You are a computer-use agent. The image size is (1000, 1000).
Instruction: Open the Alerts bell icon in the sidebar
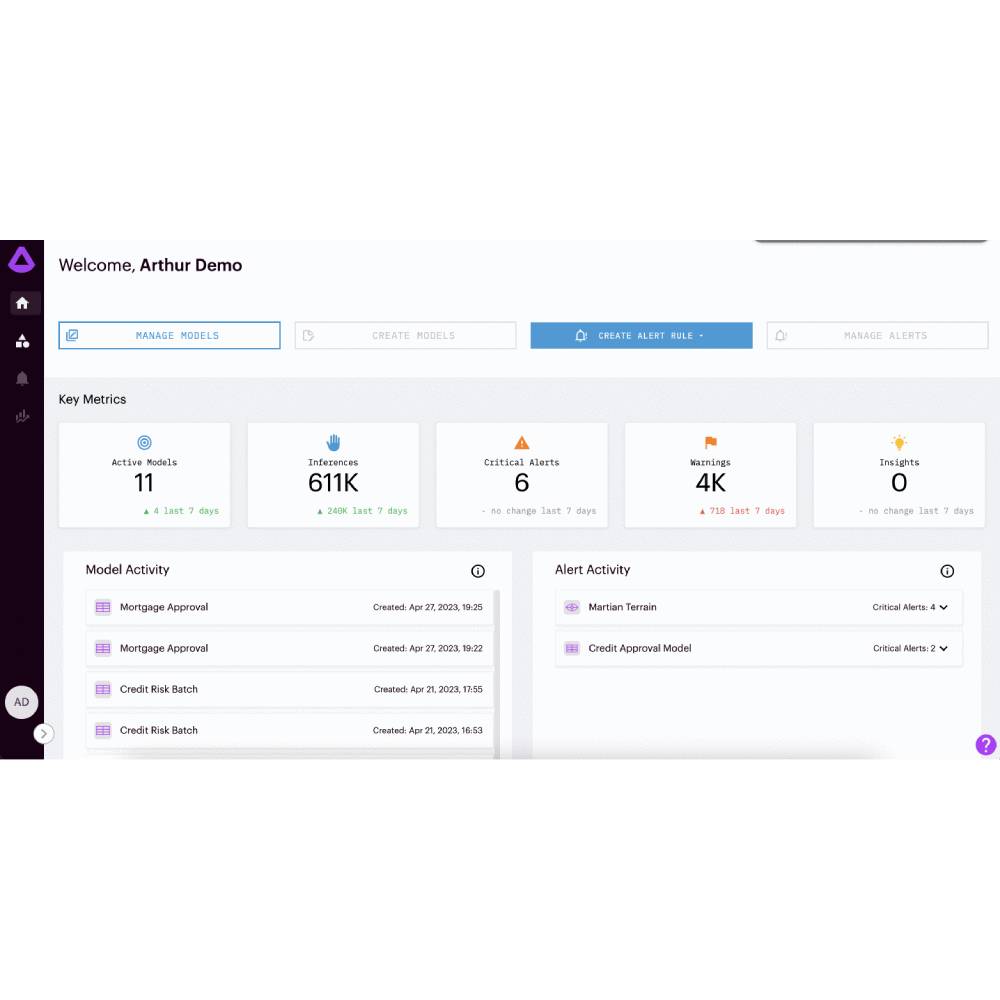pos(22,379)
